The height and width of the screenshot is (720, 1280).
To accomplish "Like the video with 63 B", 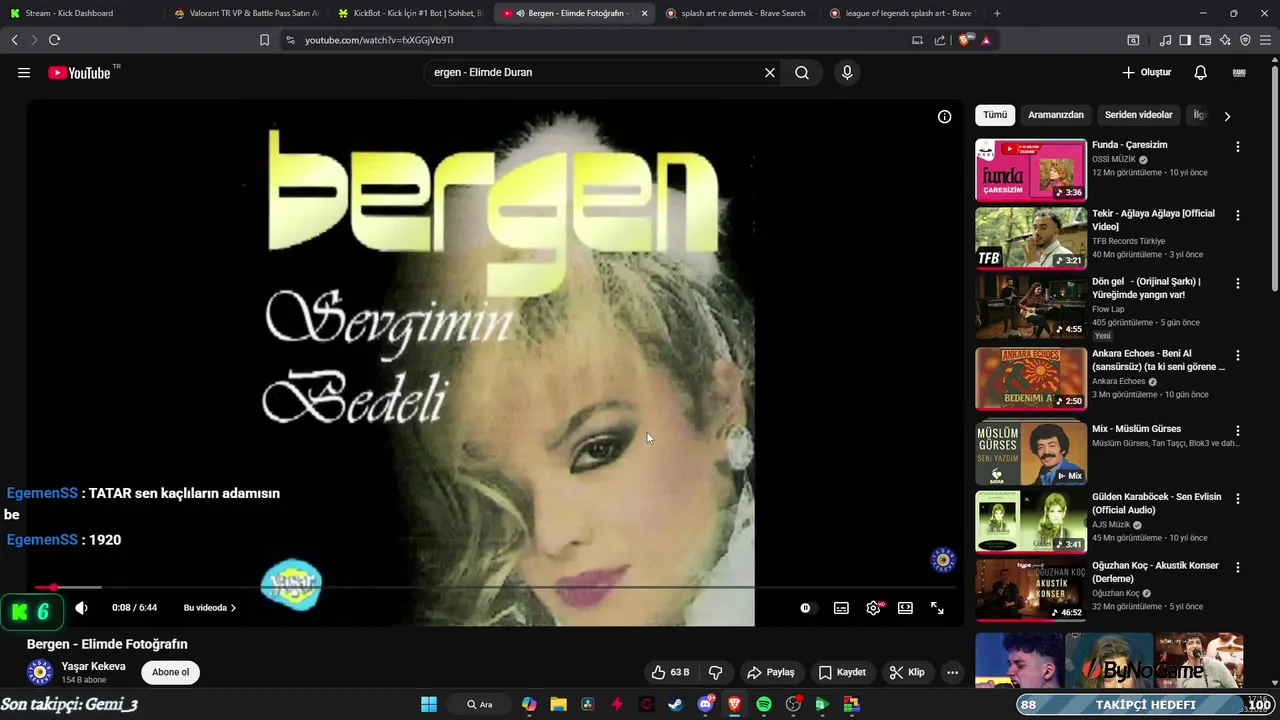I will click(x=670, y=672).
